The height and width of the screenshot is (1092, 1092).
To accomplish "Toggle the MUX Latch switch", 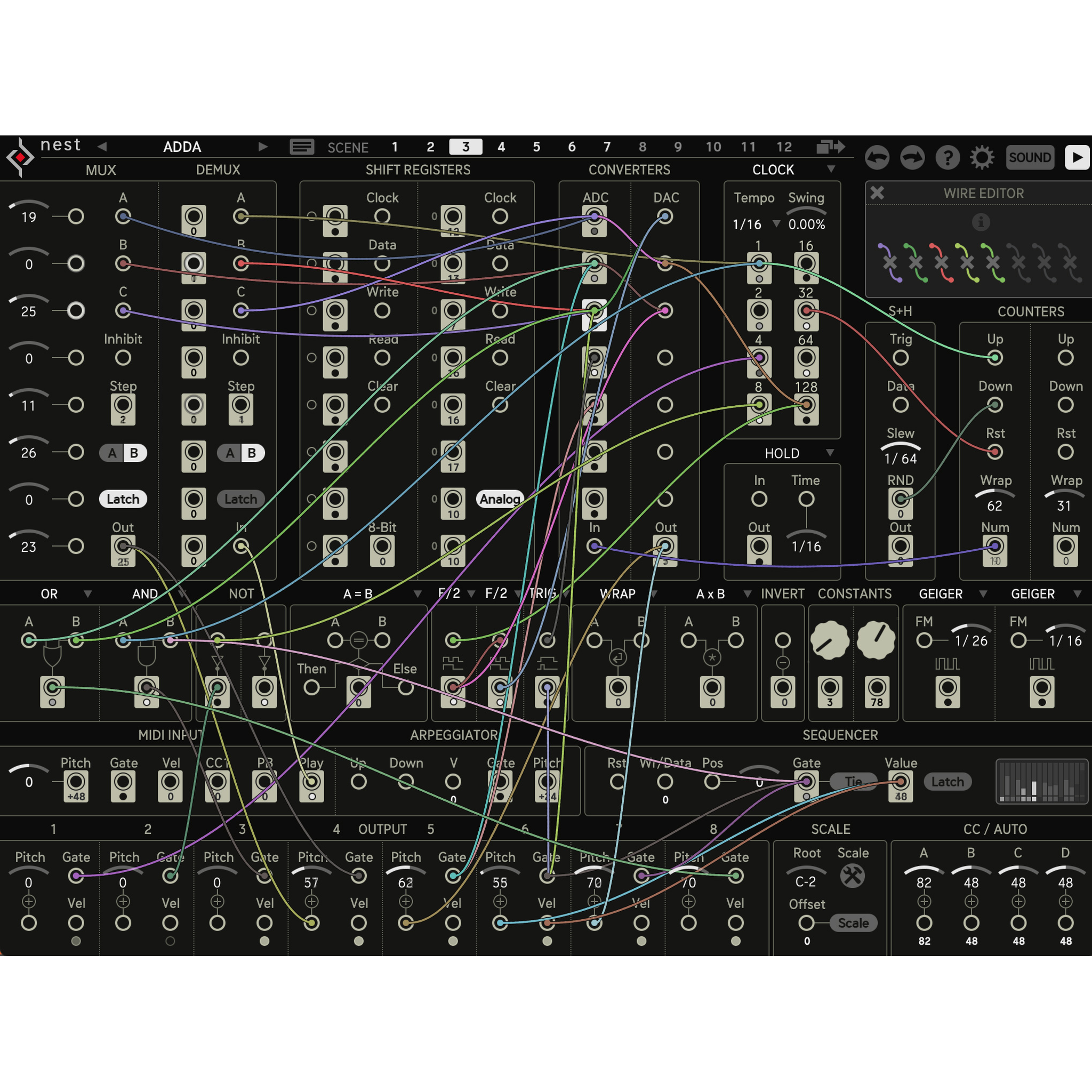I will point(123,499).
